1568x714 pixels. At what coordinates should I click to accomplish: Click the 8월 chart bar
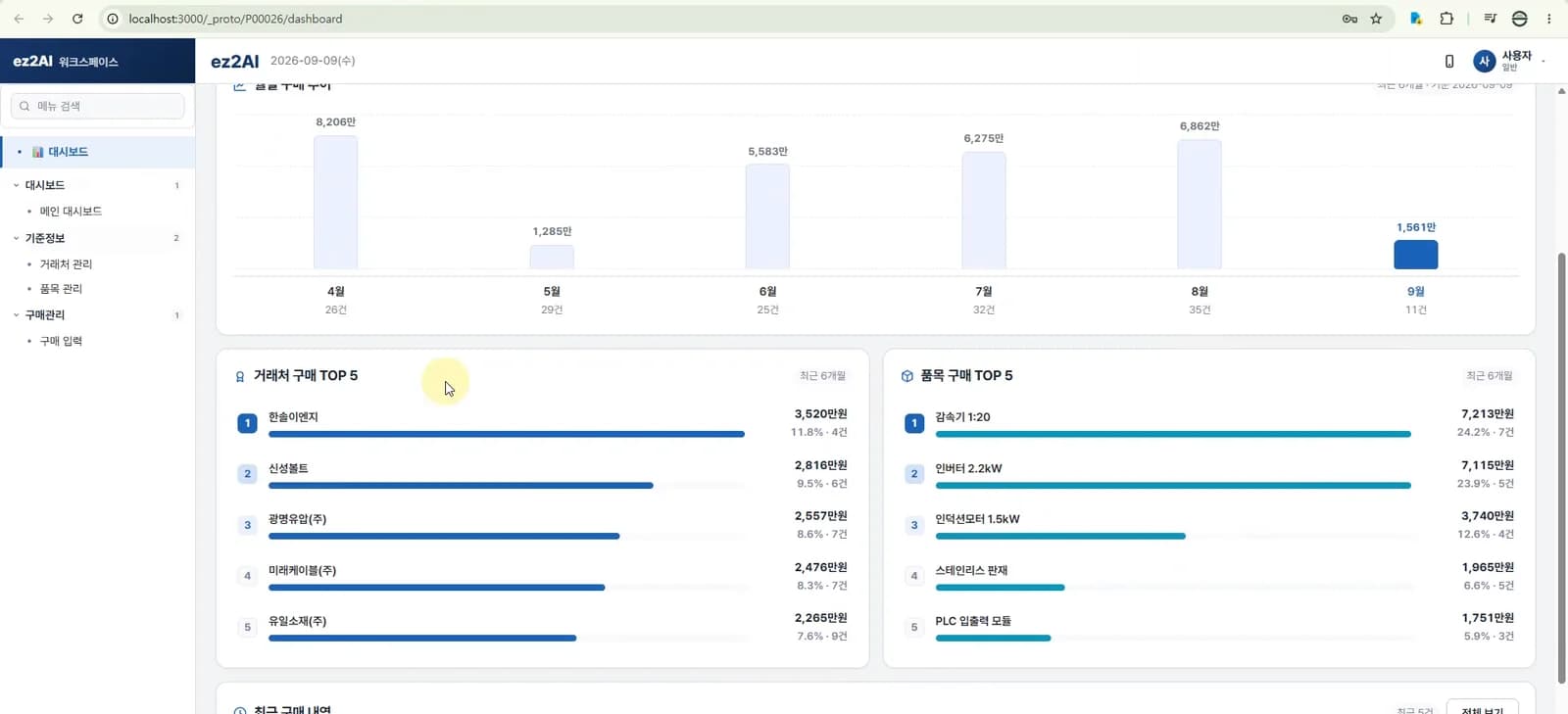point(1200,205)
